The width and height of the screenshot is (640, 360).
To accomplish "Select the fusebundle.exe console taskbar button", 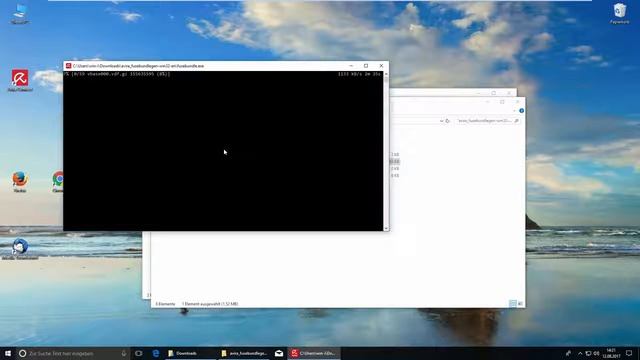I will pyautogui.click(x=313, y=353).
